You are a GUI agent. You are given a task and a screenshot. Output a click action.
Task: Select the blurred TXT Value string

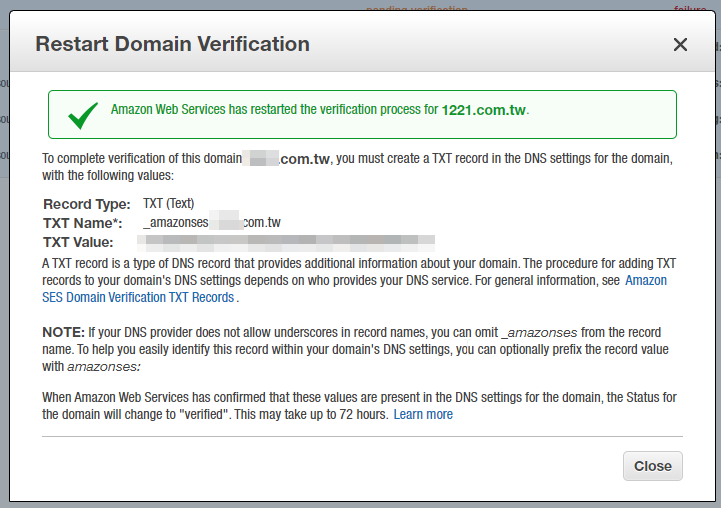pyautogui.click(x=286, y=243)
